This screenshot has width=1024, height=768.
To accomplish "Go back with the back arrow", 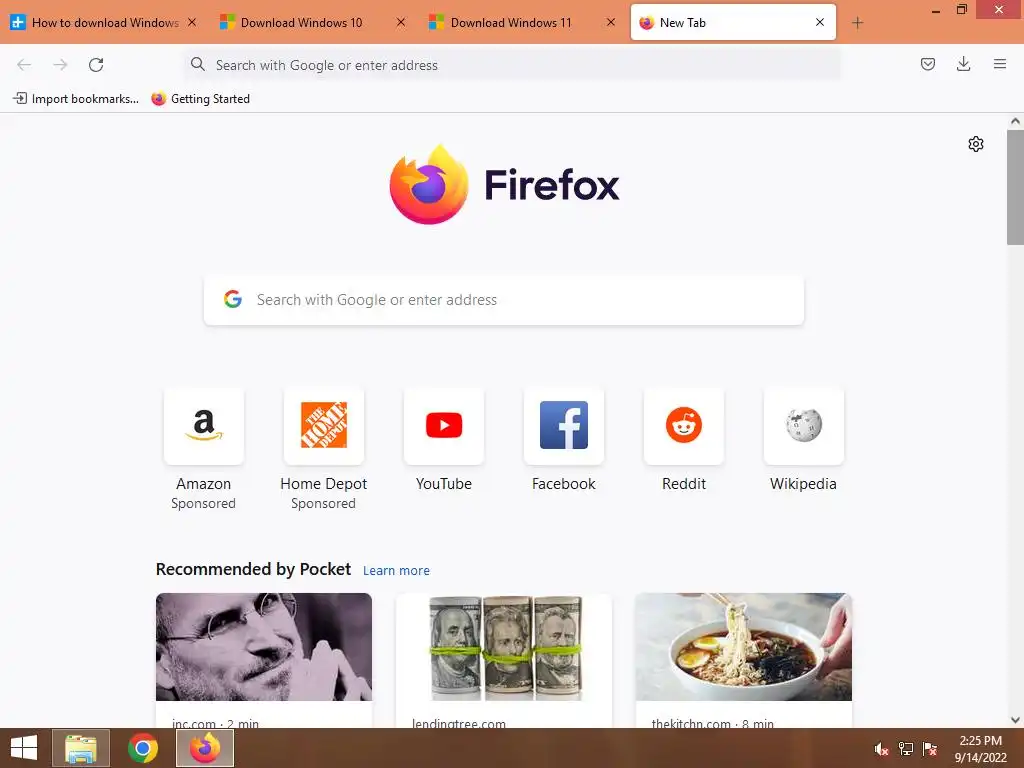I will (24, 65).
